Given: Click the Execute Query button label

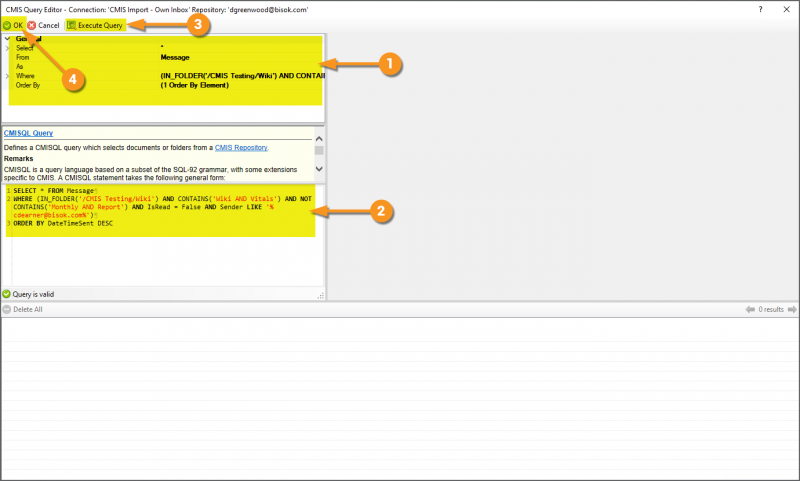Looking at the screenshot, I should point(100,25).
